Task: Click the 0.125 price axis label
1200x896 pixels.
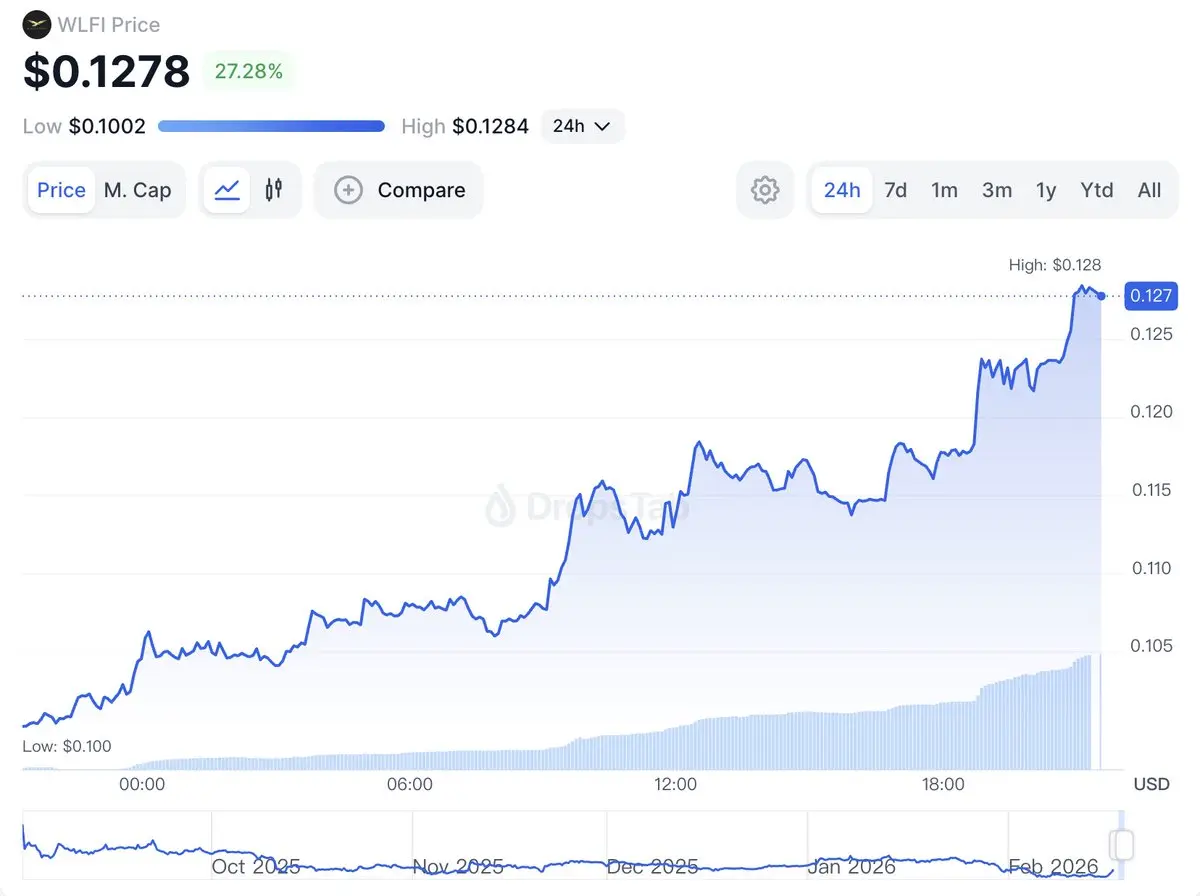Action: click(x=1151, y=334)
